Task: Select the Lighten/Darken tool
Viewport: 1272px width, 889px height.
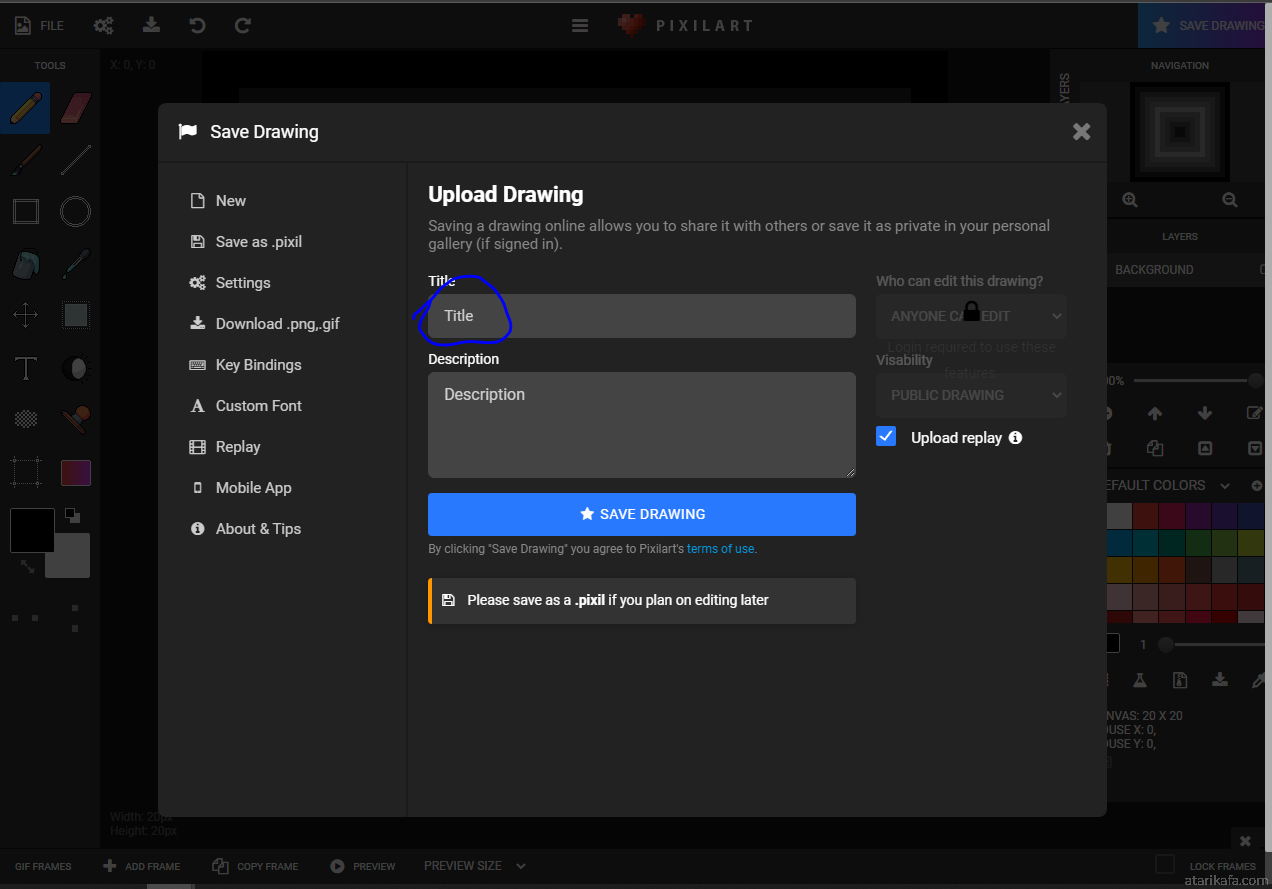Action: point(76,368)
